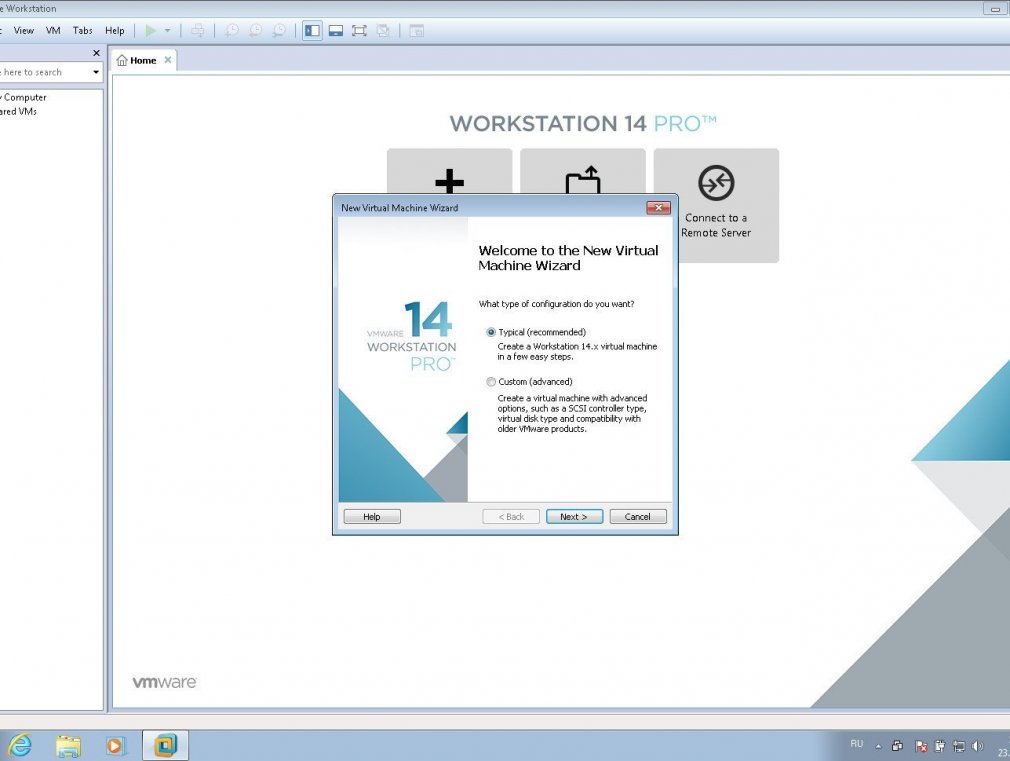Viewport: 1010px width, 761px height.
Task: Open the Help menu
Action: point(115,30)
